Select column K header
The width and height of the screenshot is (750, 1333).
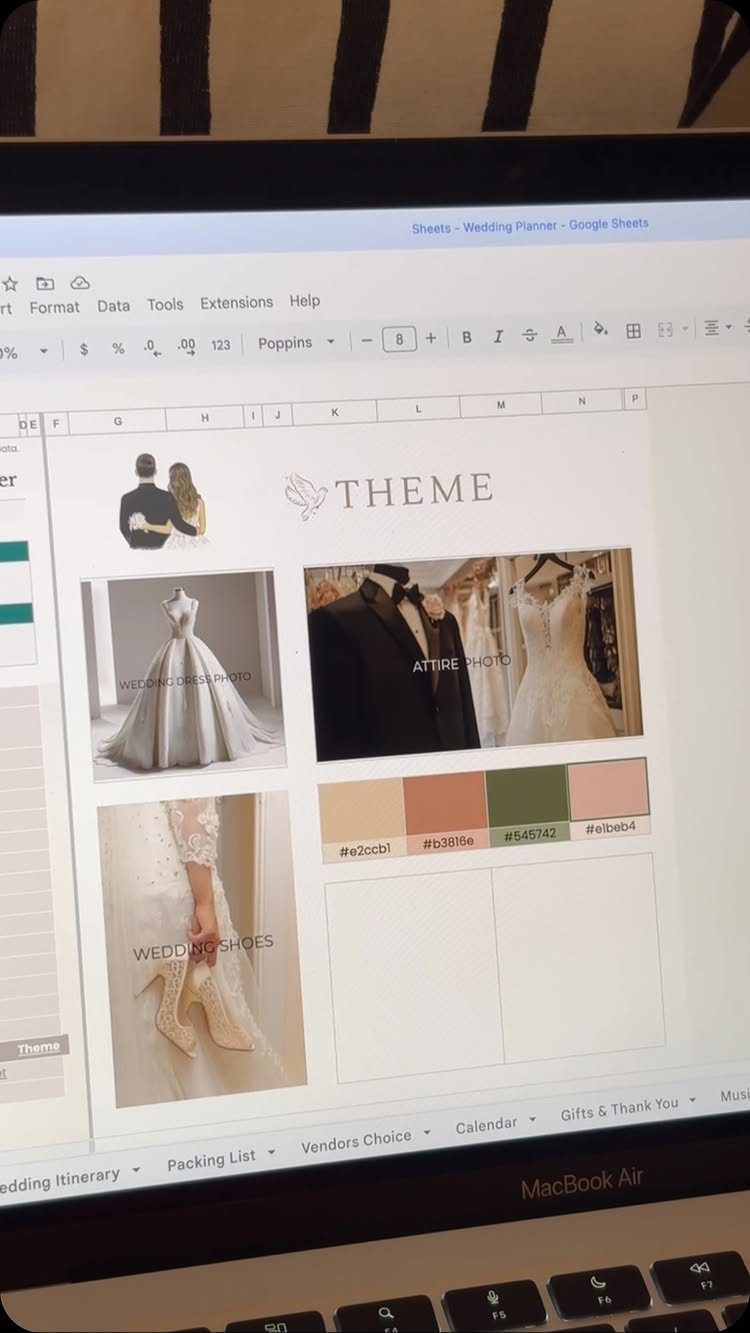click(x=335, y=412)
